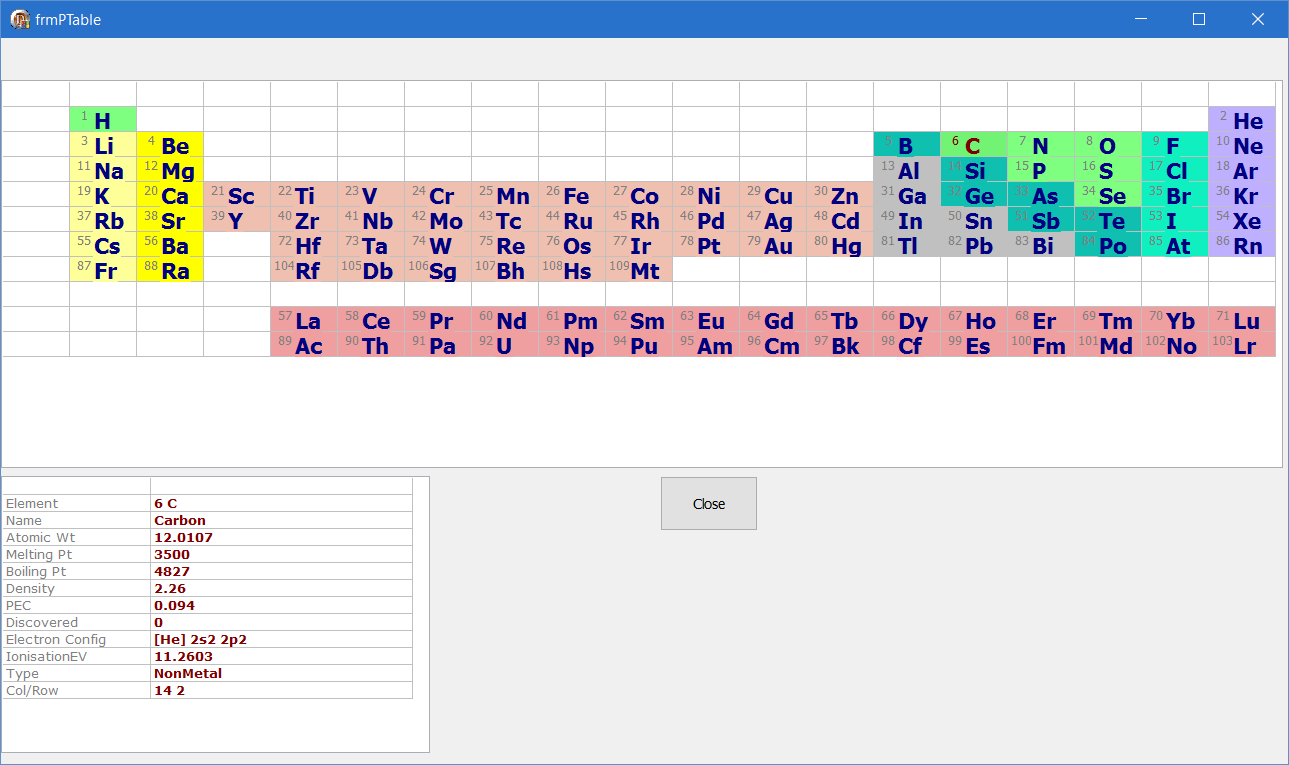Select Helium (He) in the table

pos(1242,120)
